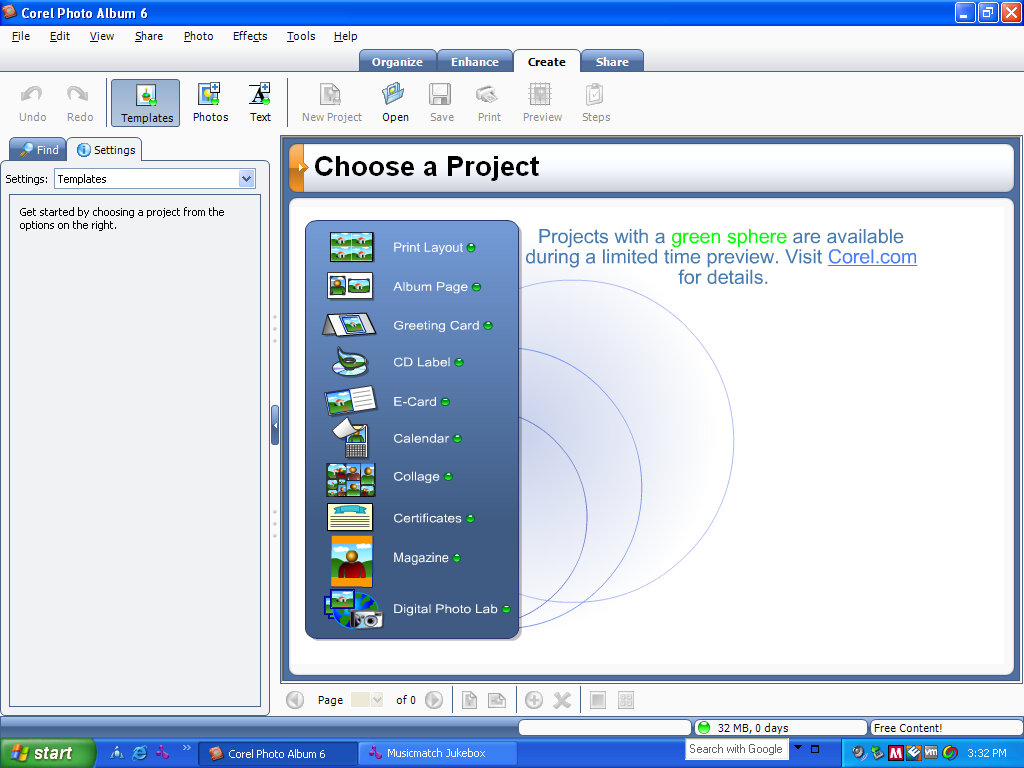
Task: Open the Search with Google dropdown arrow
Action: point(798,748)
